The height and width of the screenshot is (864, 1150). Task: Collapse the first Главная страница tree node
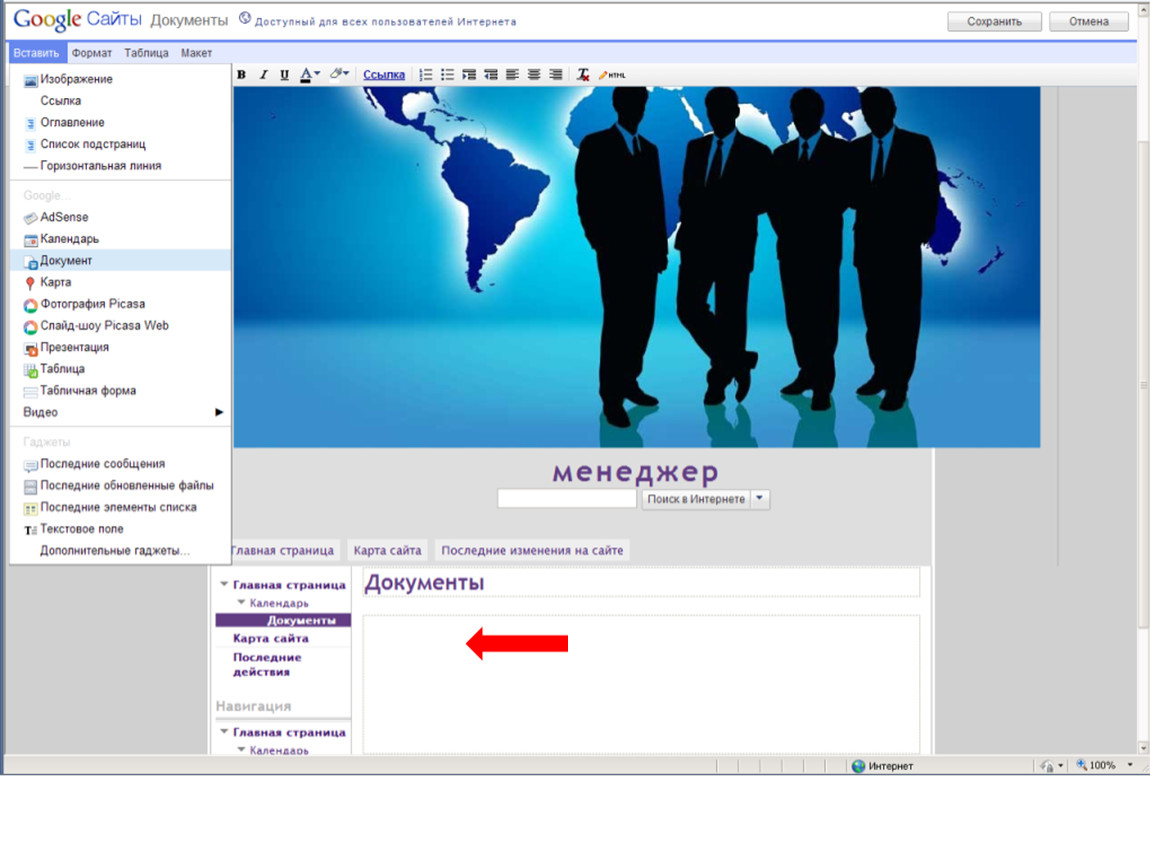pos(224,585)
